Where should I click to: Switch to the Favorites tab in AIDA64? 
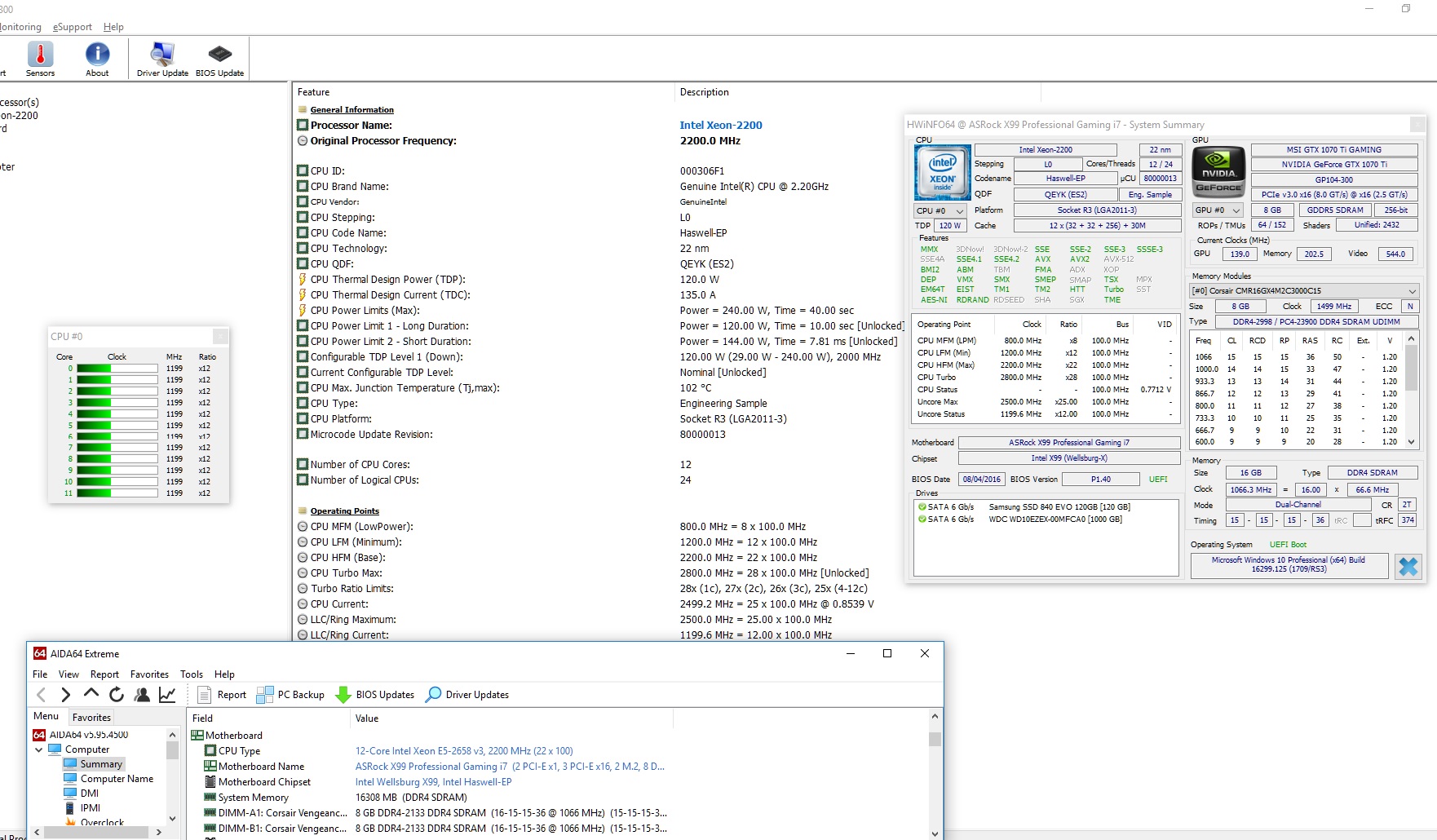(x=91, y=718)
